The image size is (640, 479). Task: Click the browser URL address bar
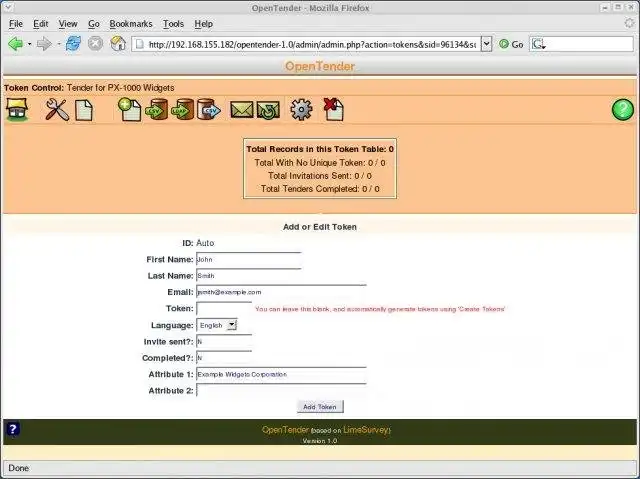(x=307, y=44)
